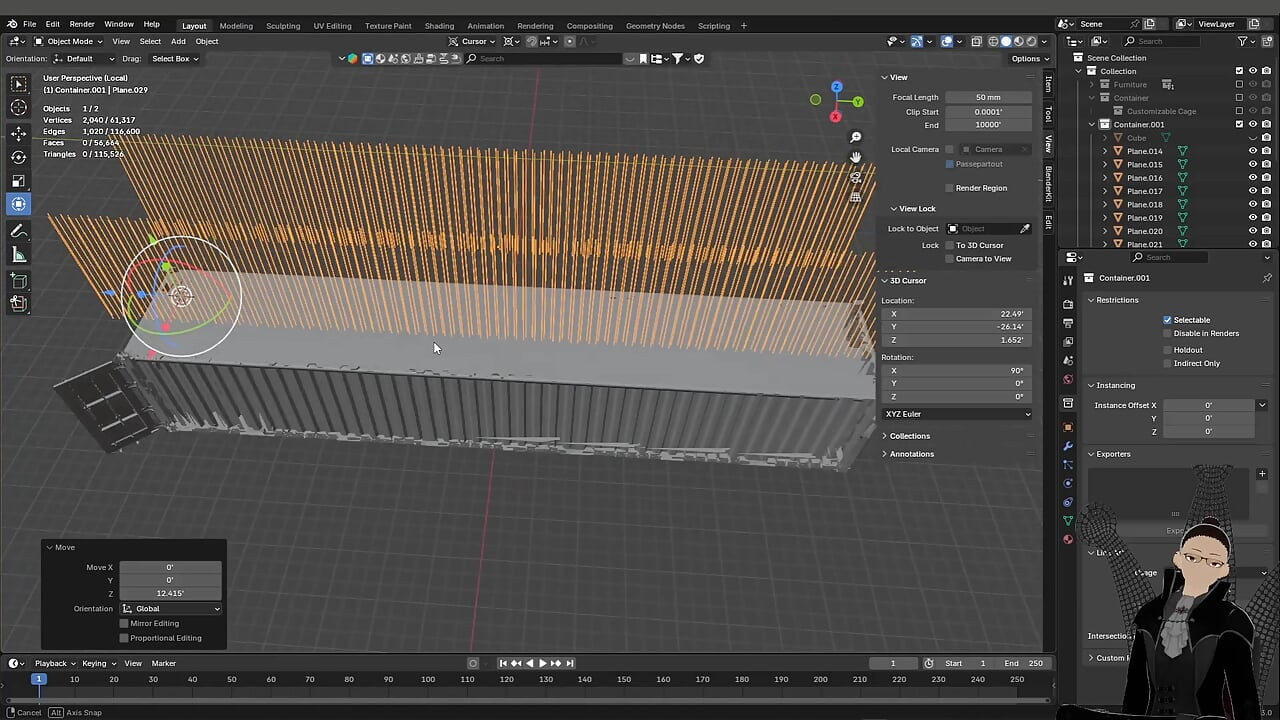Switch to the Modeling workspace tab
1280x720 pixels.
pyautogui.click(x=236, y=25)
